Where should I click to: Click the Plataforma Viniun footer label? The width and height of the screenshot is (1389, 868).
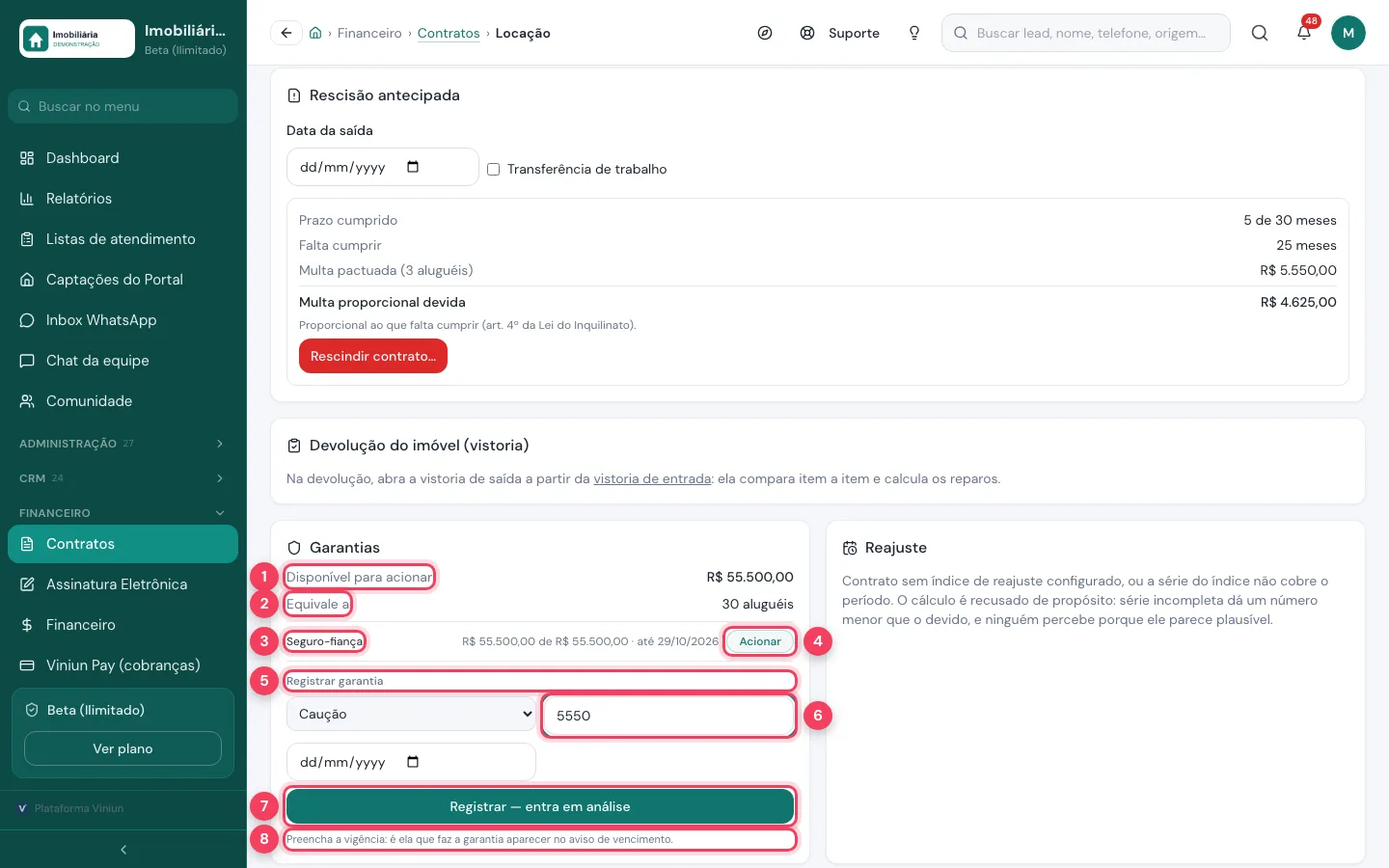(x=79, y=808)
